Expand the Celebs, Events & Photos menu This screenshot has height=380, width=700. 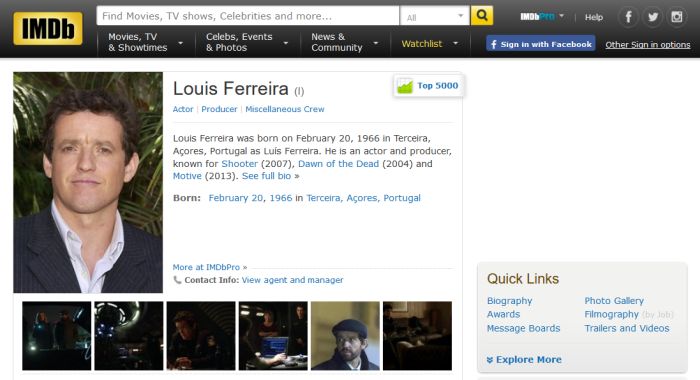click(247, 42)
